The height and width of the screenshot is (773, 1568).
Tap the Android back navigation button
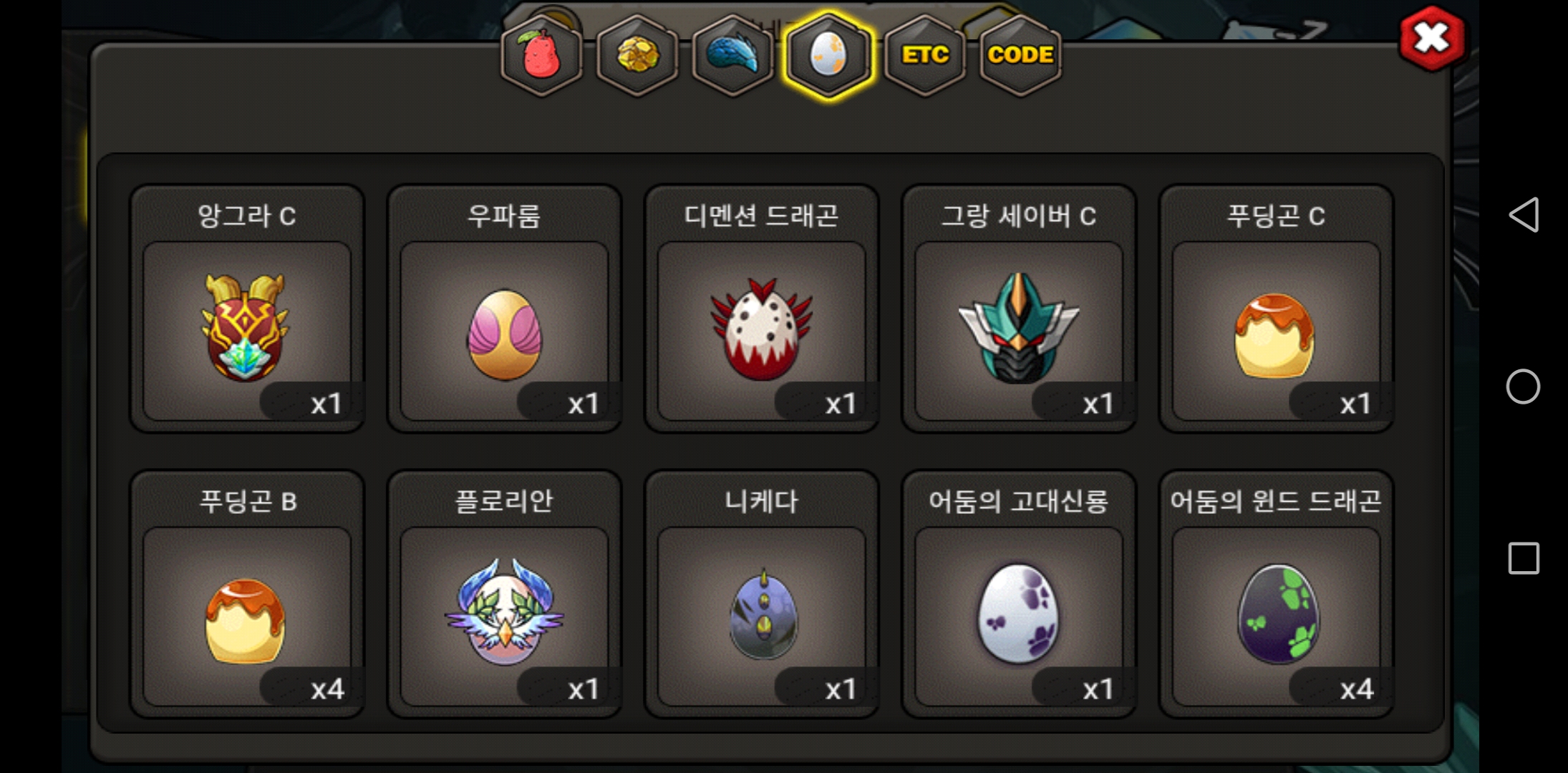click(x=1524, y=215)
